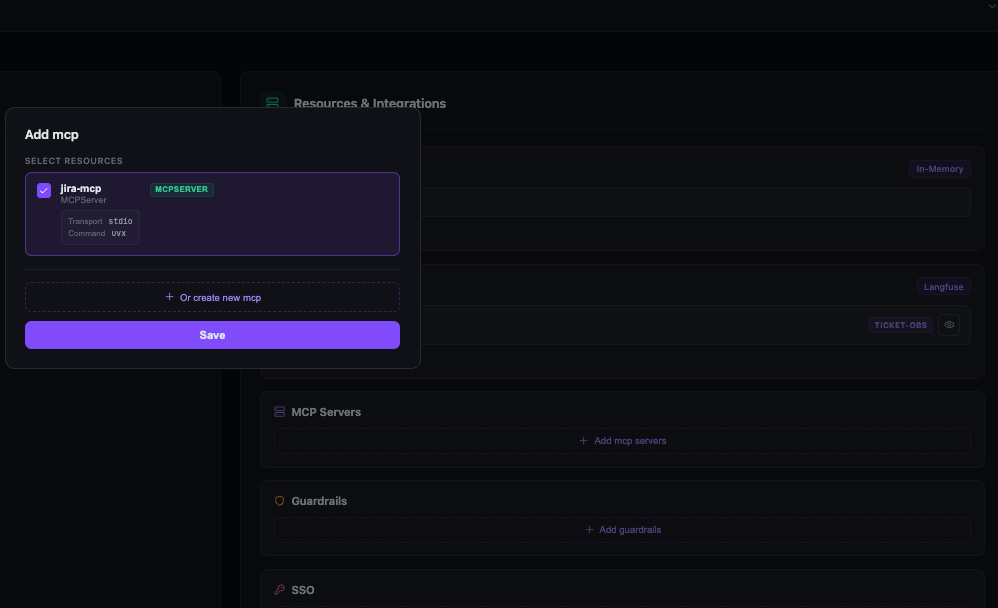Uncheck the jira-mcp resource checkbox
The image size is (998, 608).
(43, 190)
